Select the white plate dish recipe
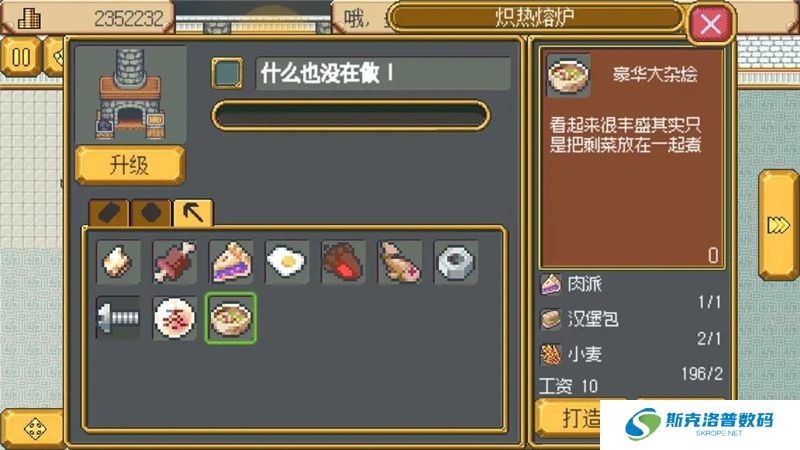 tap(174, 318)
